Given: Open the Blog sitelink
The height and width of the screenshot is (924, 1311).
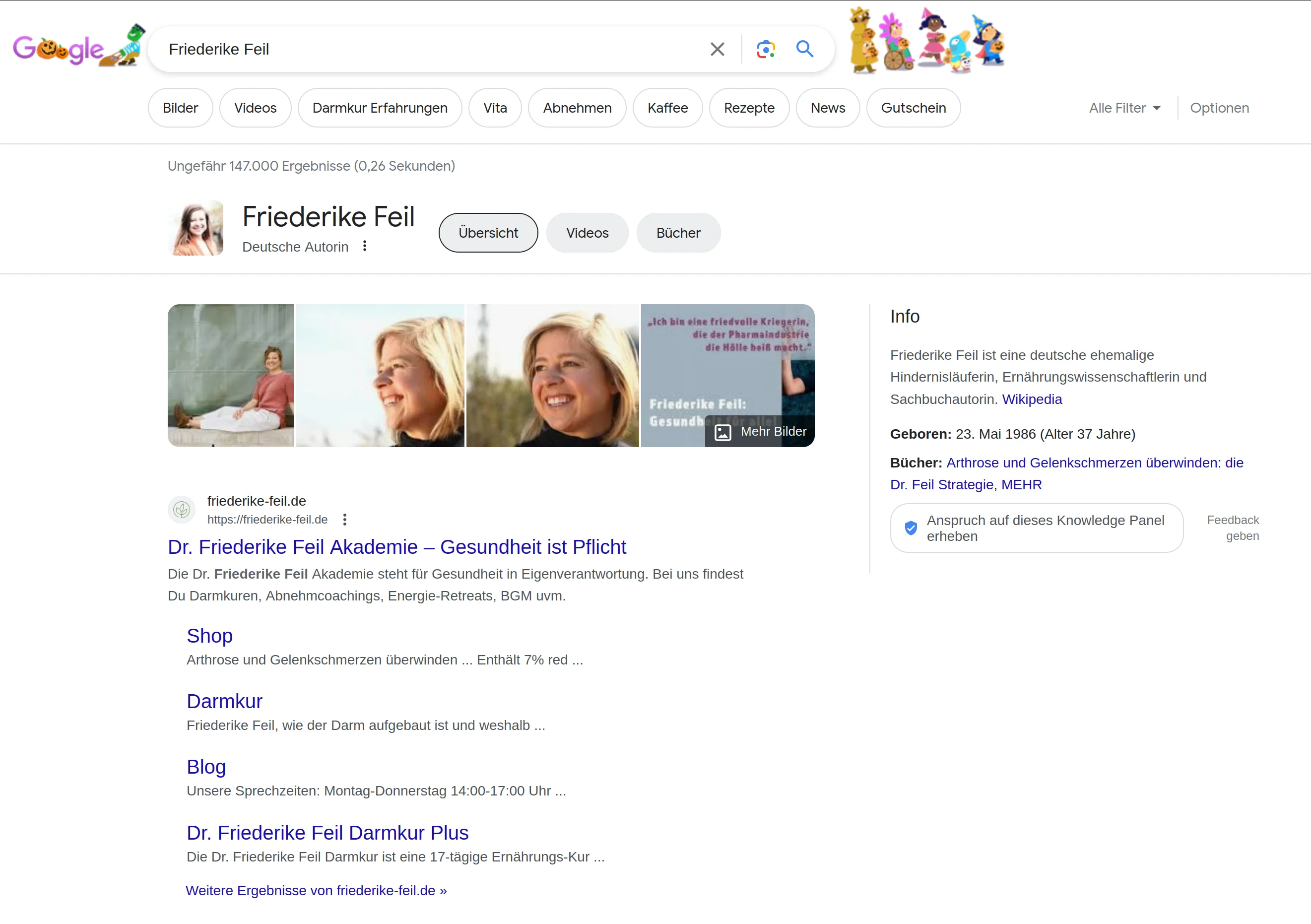Looking at the screenshot, I should coord(206,767).
